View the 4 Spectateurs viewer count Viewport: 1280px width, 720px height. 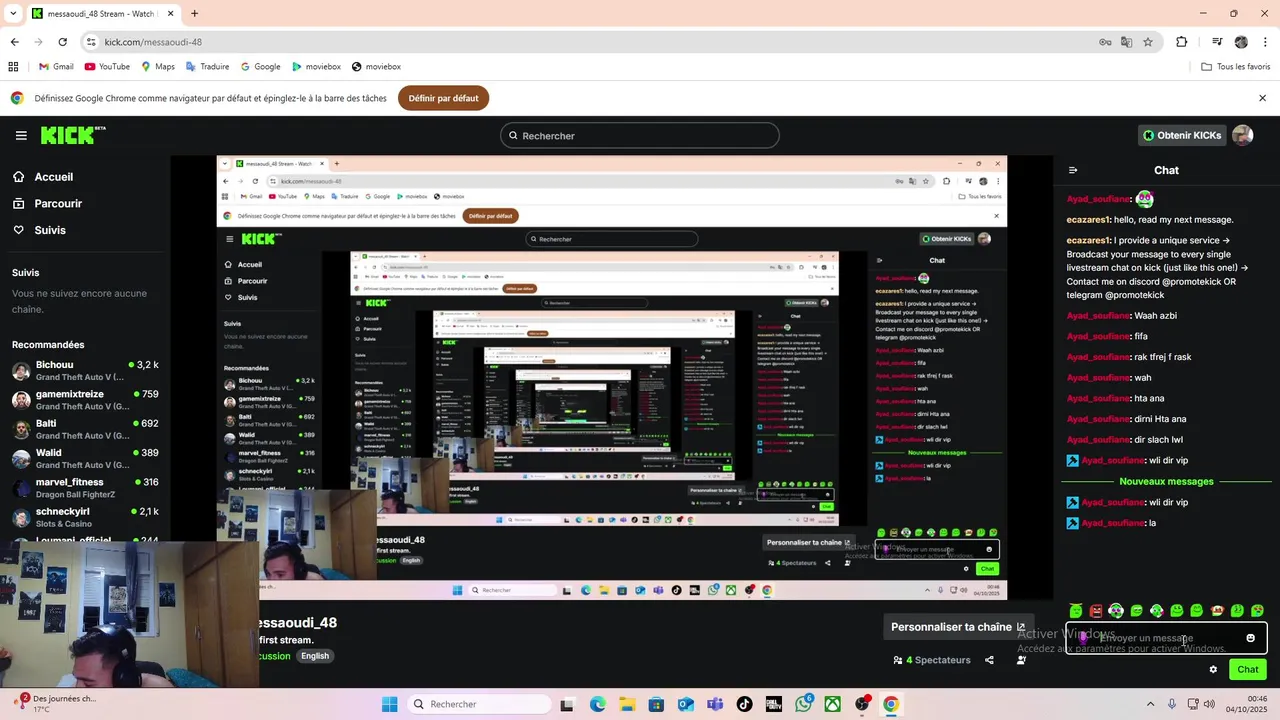click(932, 660)
